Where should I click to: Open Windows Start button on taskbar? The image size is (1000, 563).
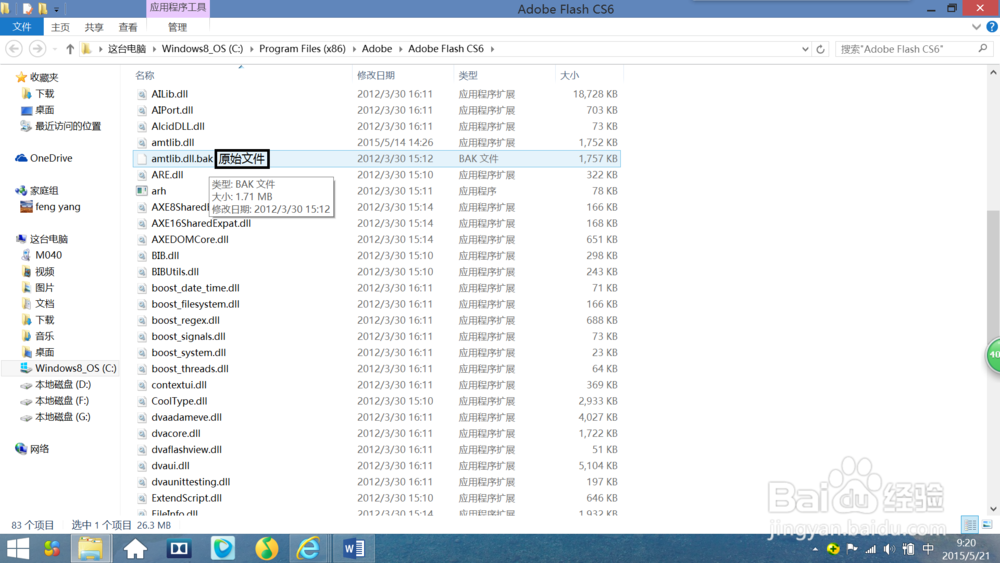pos(17,548)
